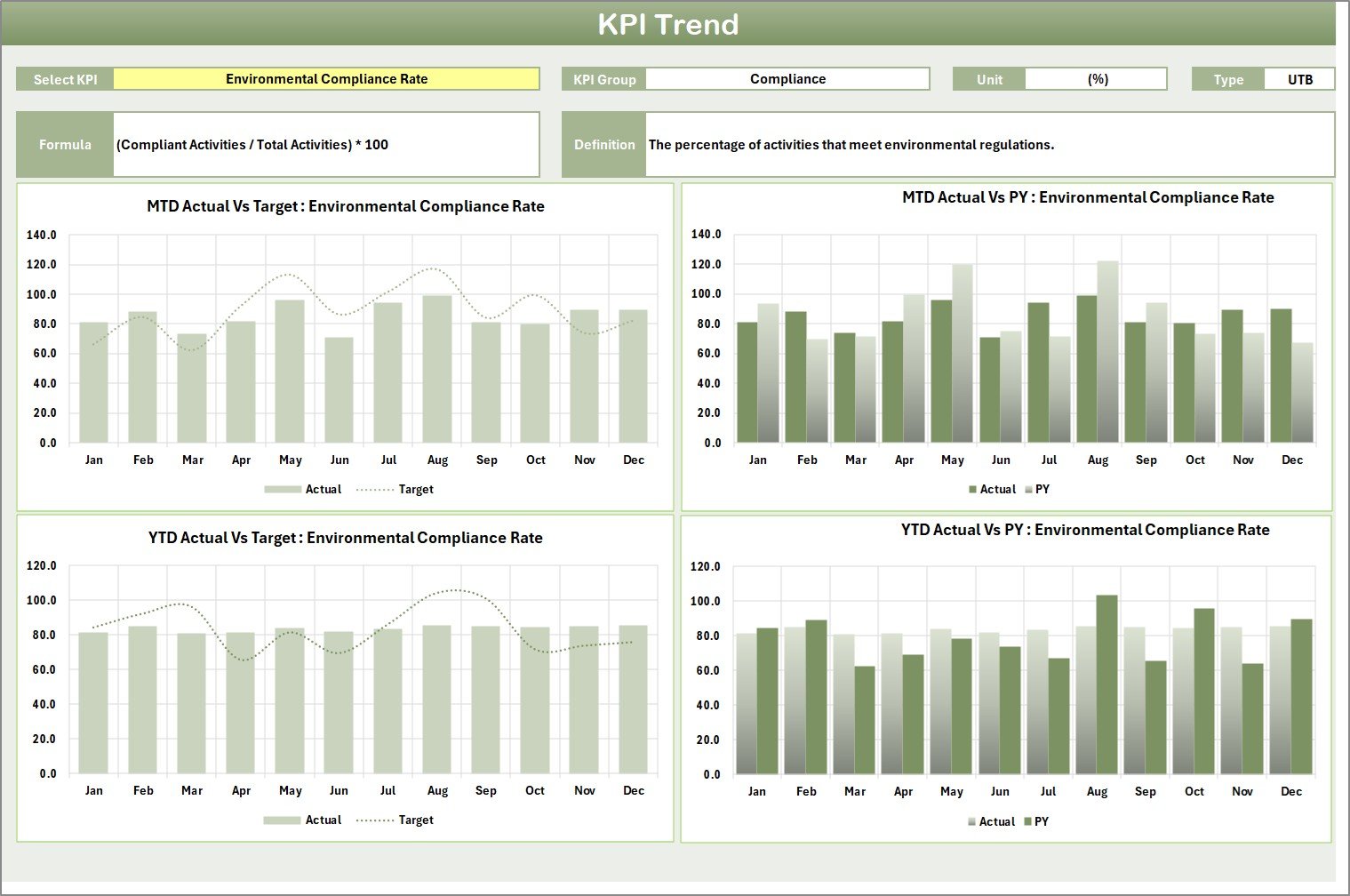The height and width of the screenshot is (896, 1350).
Task: Click the KPI Trend header title
Action: point(668,24)
